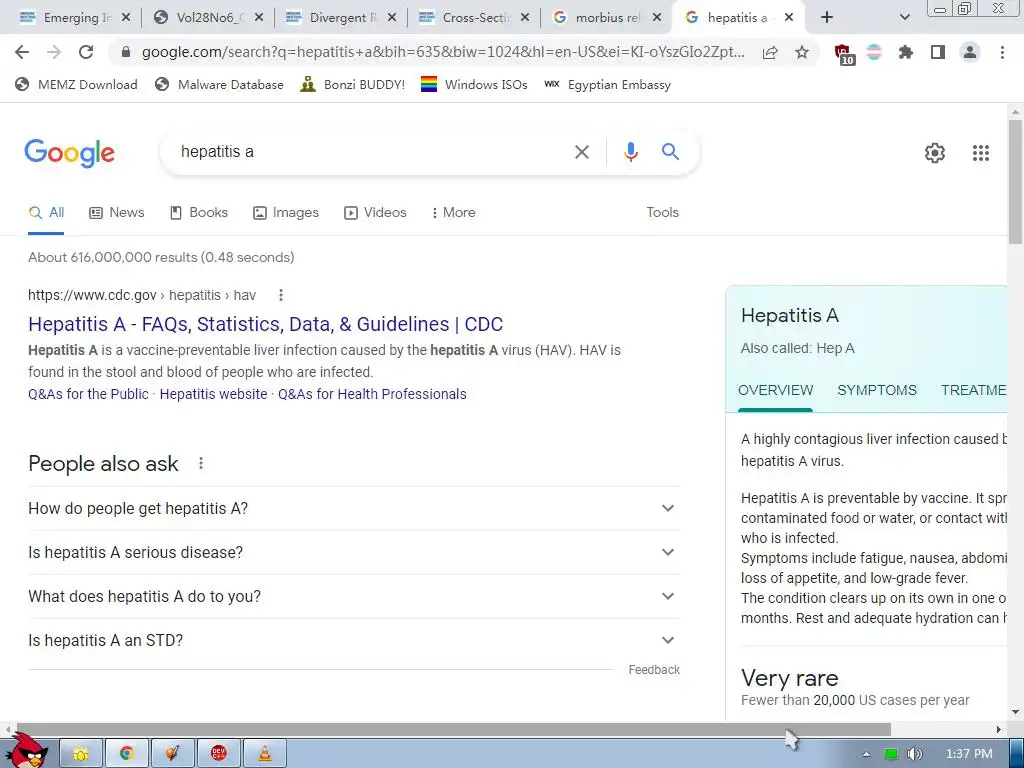The height and width of the screenshot is (768, 1024).
Task: Open the red DEV-C++ taskbar icon
Action: (x=219, y=754)
